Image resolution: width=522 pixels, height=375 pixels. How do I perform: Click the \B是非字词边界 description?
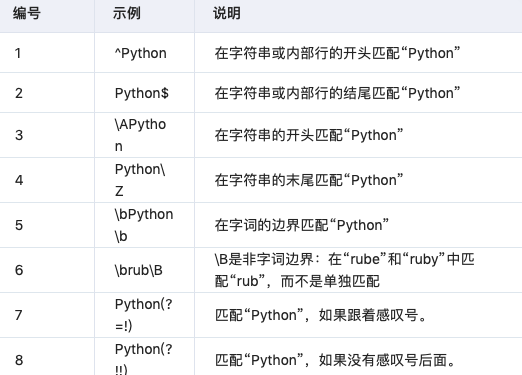tap(345, 270)
